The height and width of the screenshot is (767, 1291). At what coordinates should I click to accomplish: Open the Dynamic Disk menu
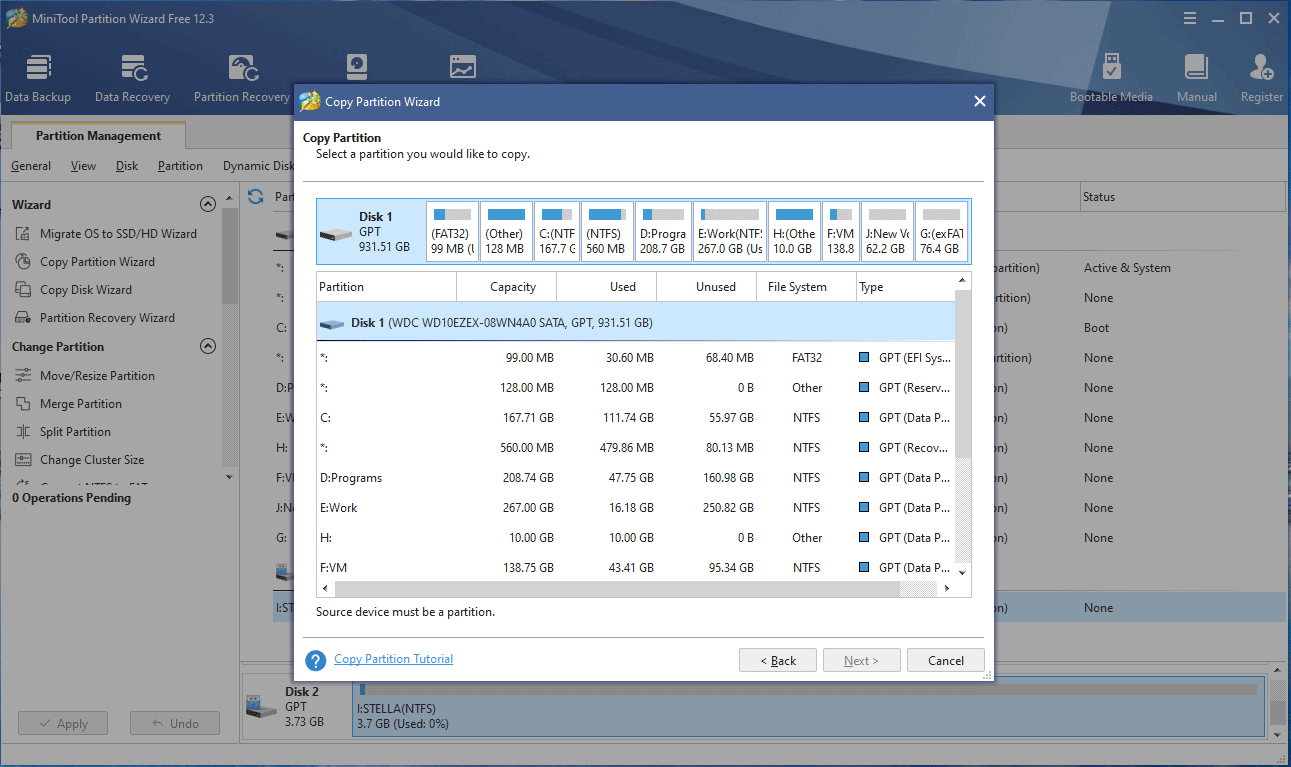[x=258, y=166]
